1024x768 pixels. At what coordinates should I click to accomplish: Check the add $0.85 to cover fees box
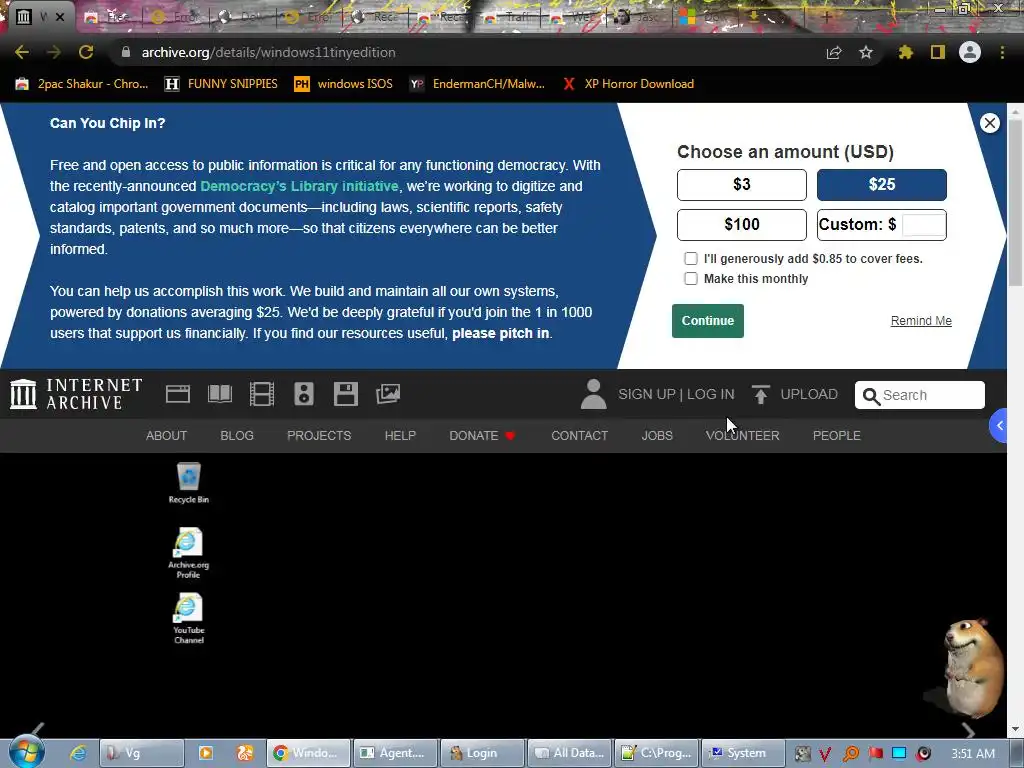point(691,259)
